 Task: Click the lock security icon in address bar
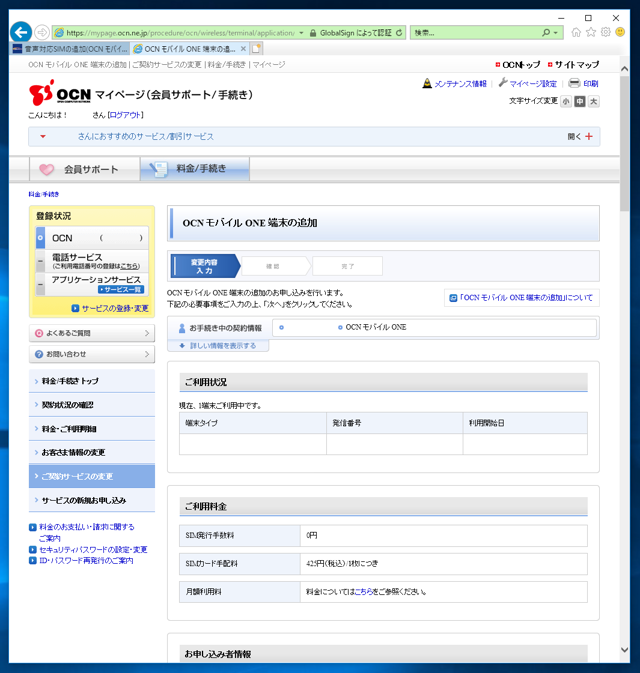[x=313, y=33]
